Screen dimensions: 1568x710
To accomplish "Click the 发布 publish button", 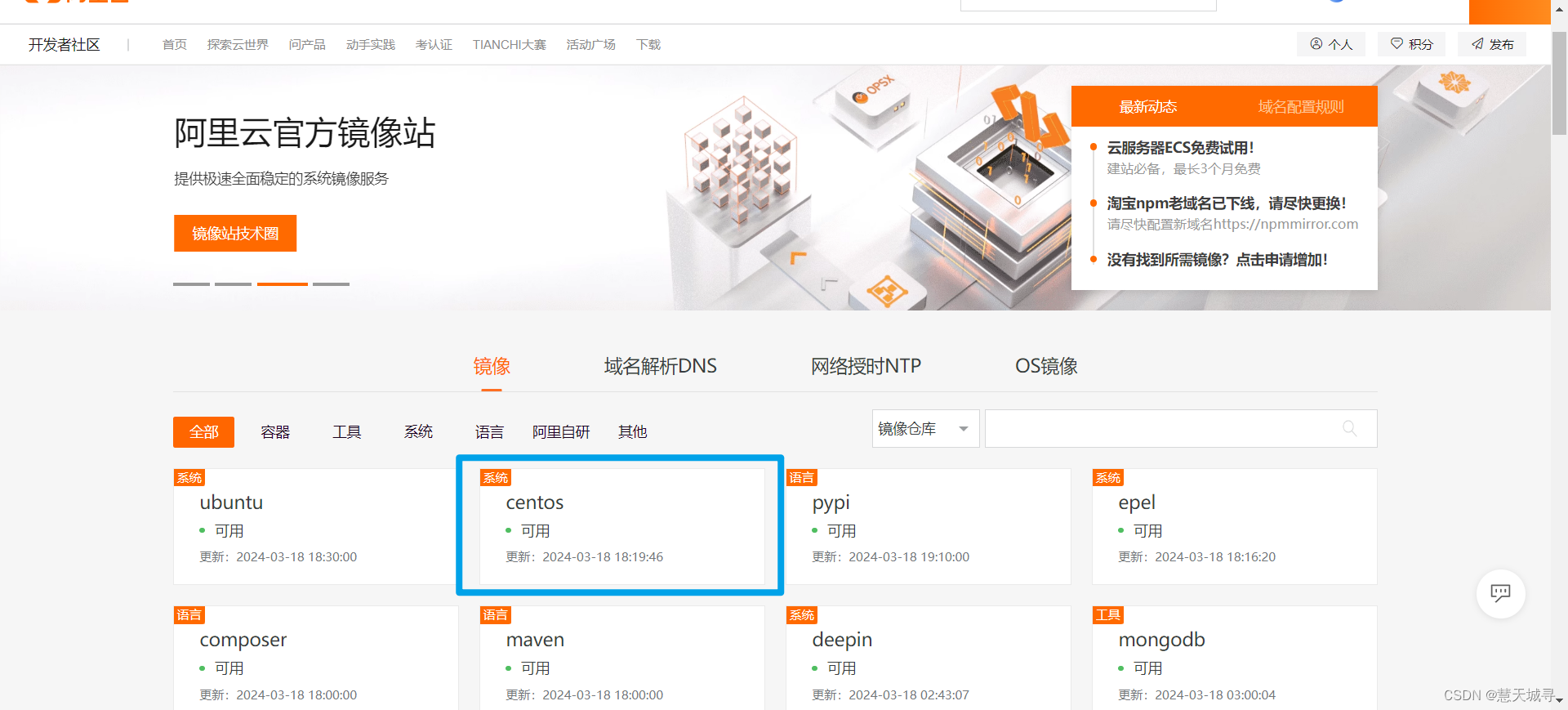I will click(x=1492, y=44).
